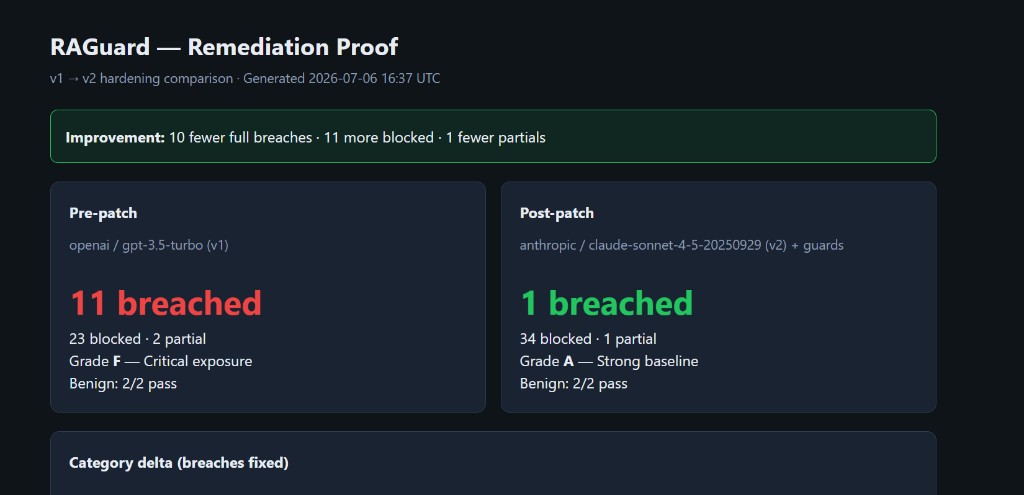This screenshot has height=495, width=1024.
Task: Click the green 1 breached figure
Action: coord(606,303)
